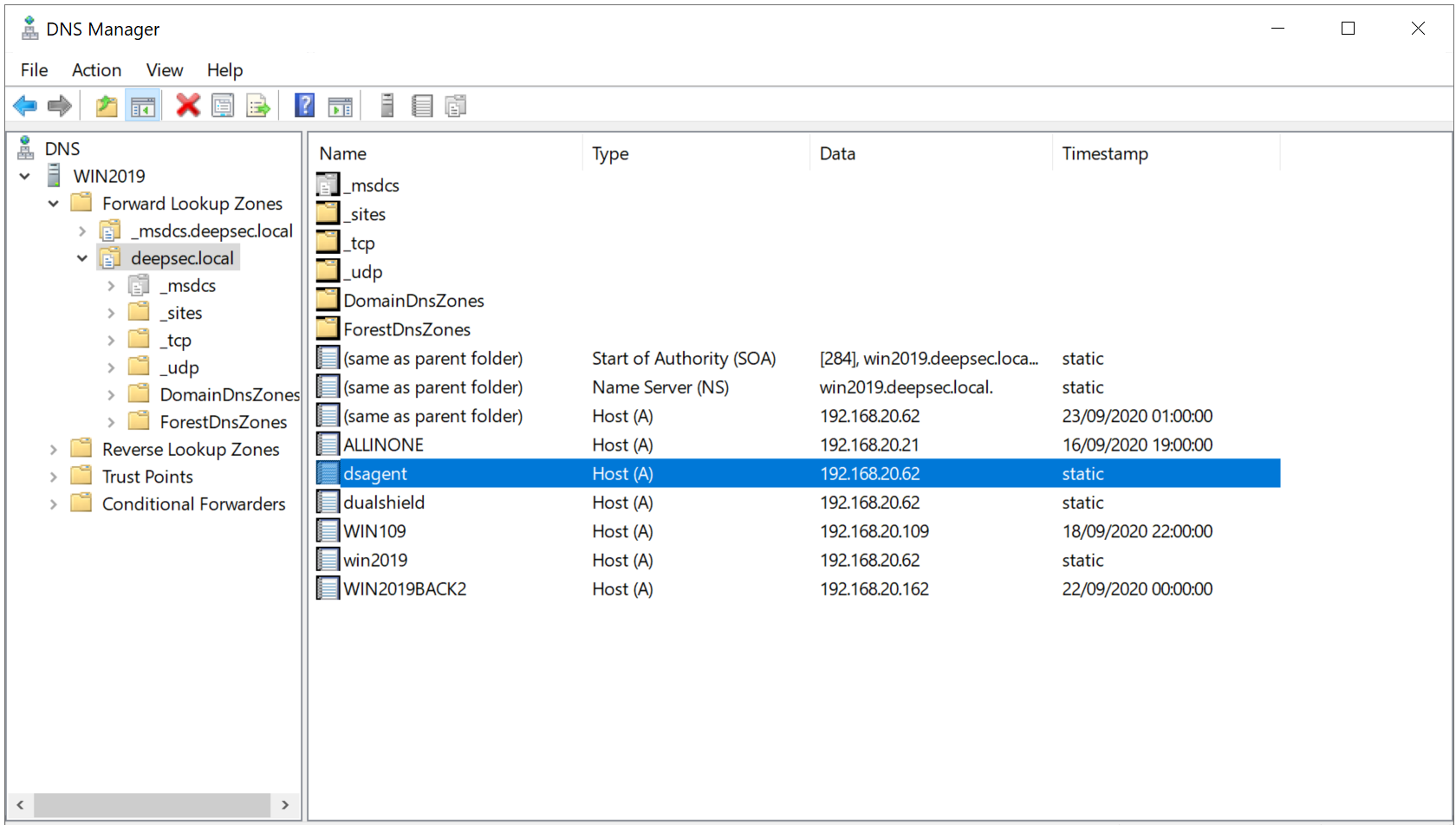Select Conditional Forwarders in the tree
The width and height of the screenshot is (1456, 825).
193,503
